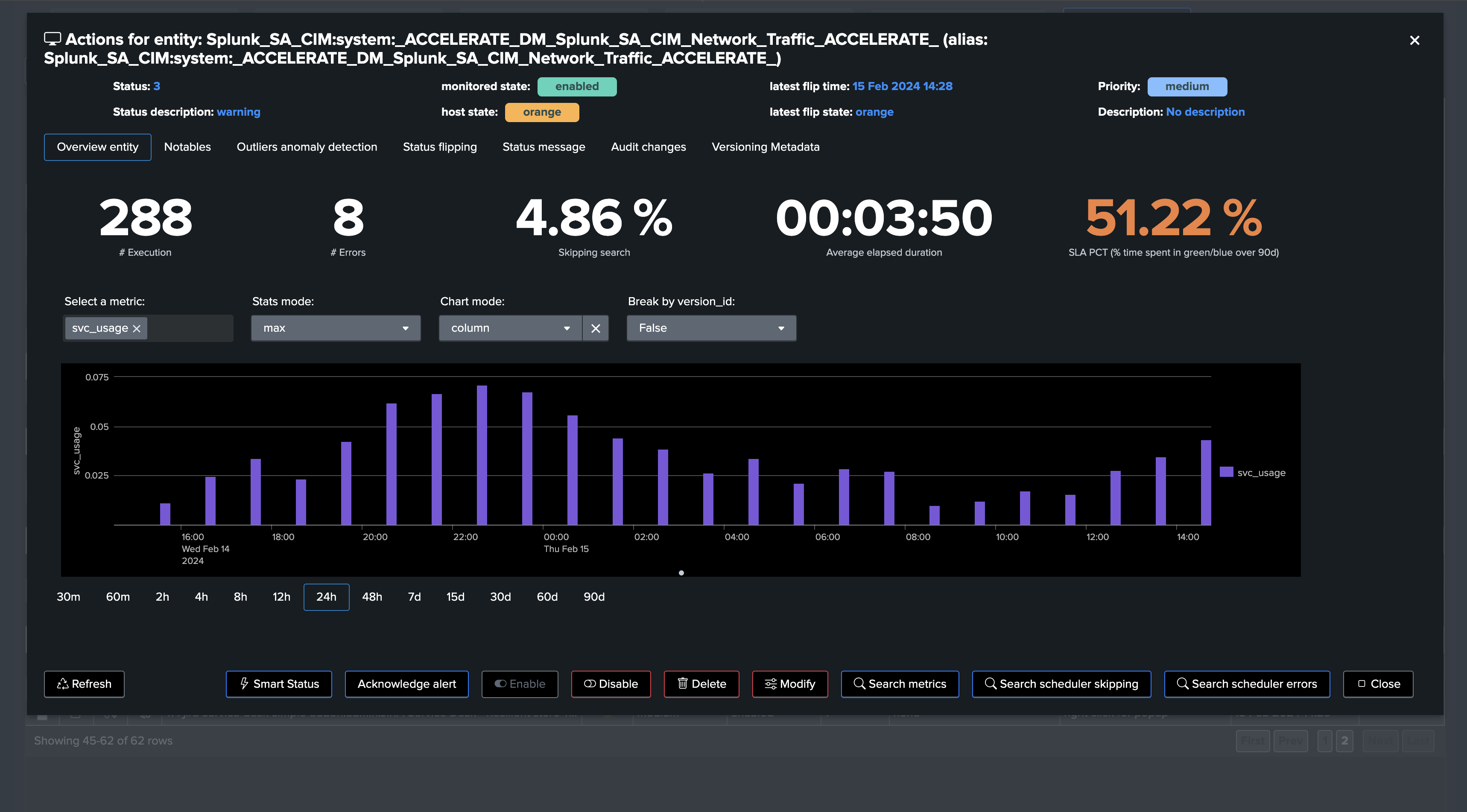The image size is (1467, 812).
Task: Click the tallest chart bar near 22:00
Action: coord(482,455)
